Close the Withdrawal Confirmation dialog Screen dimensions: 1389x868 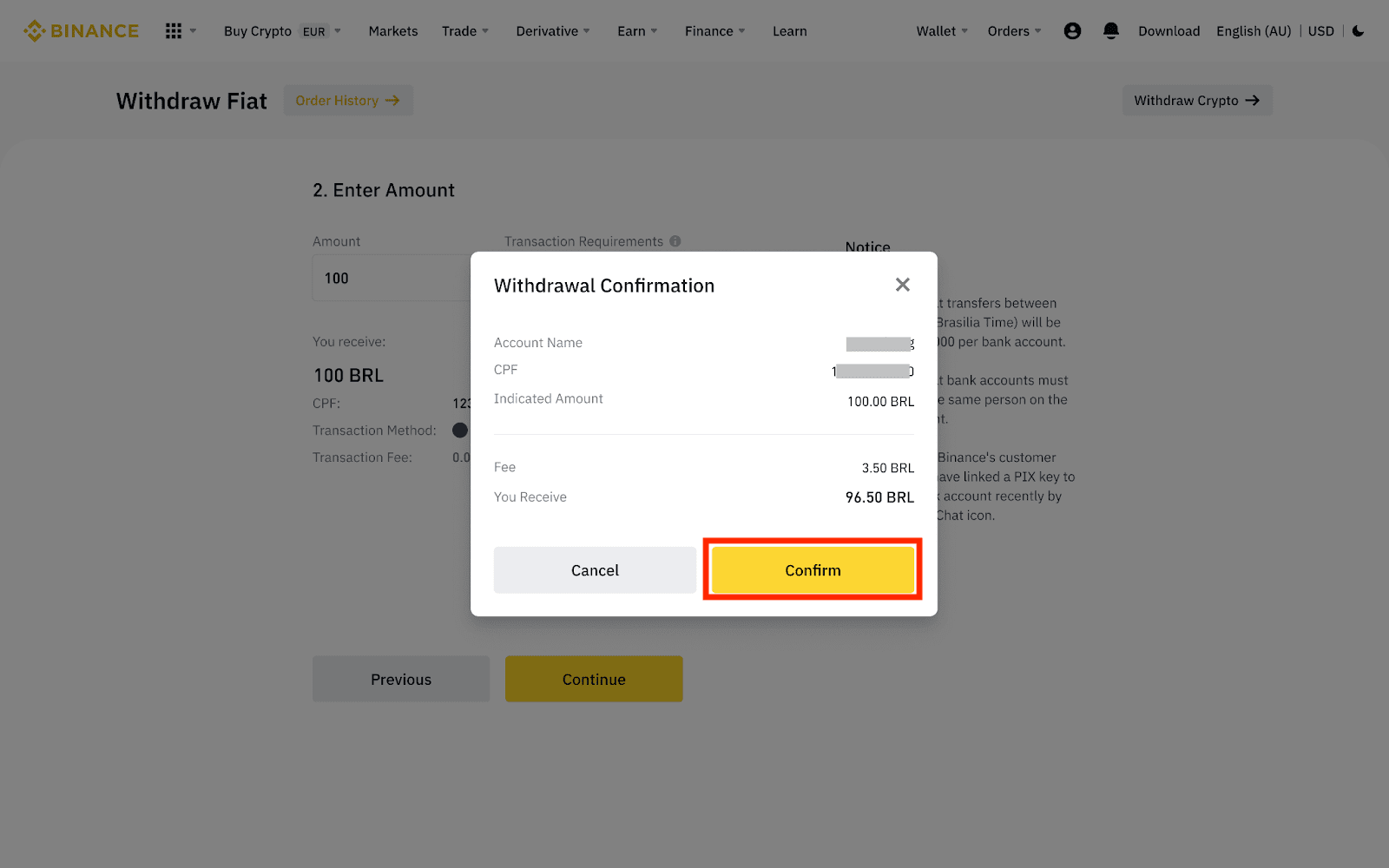903,285
